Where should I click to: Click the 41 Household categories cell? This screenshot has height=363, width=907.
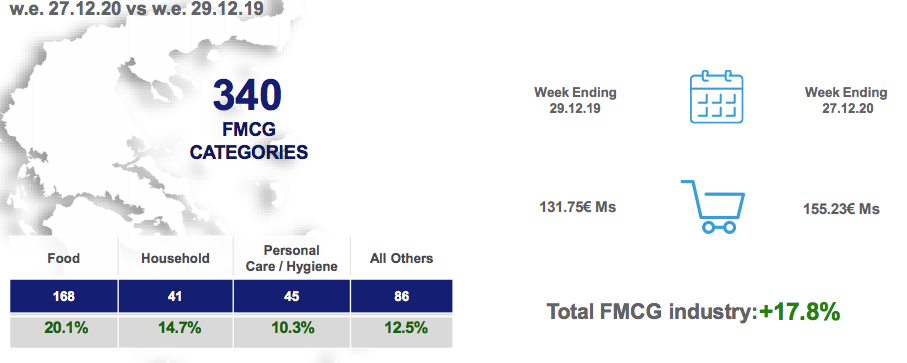click(x=175, y=297)
